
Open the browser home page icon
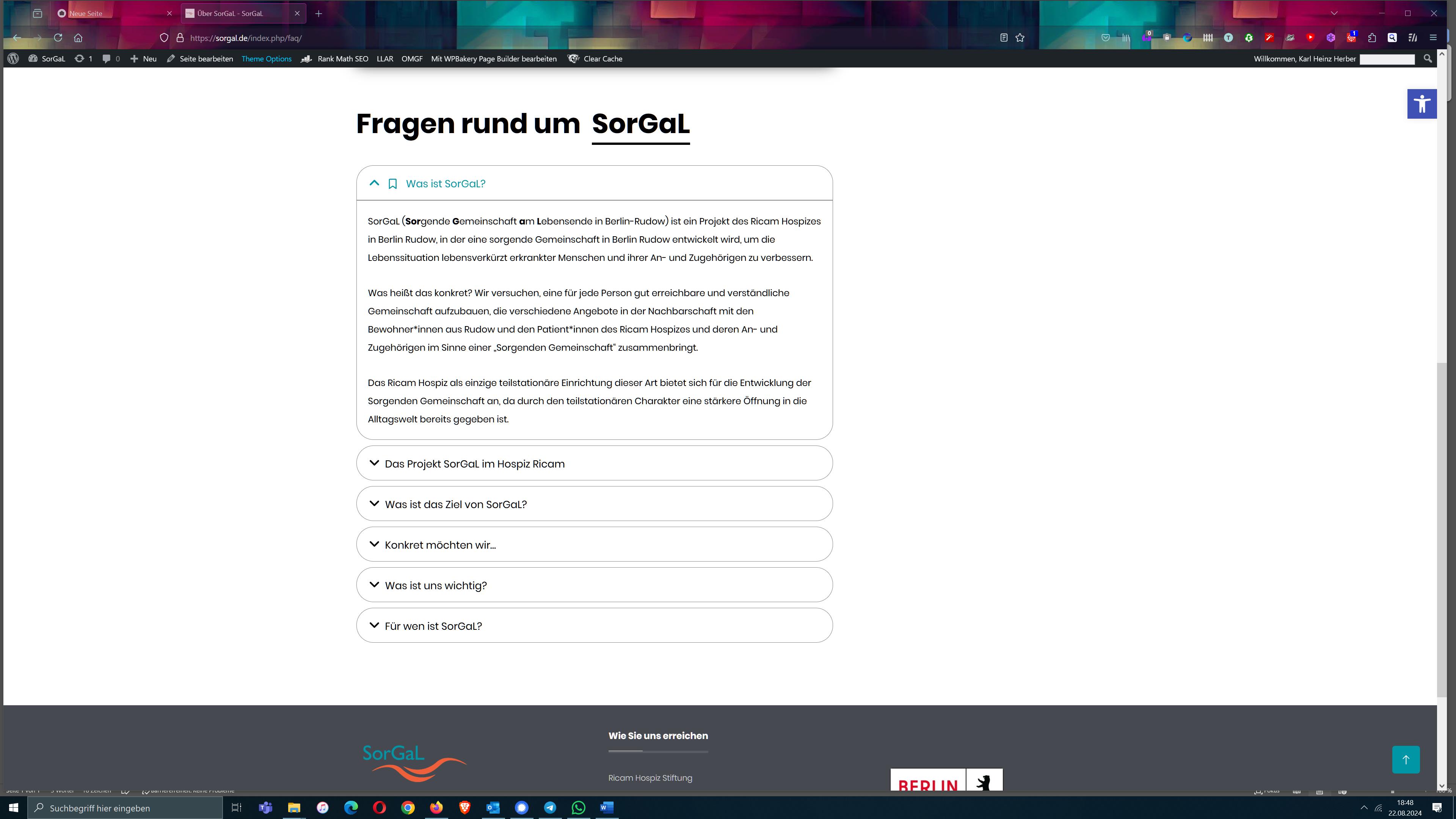point(78,38)
